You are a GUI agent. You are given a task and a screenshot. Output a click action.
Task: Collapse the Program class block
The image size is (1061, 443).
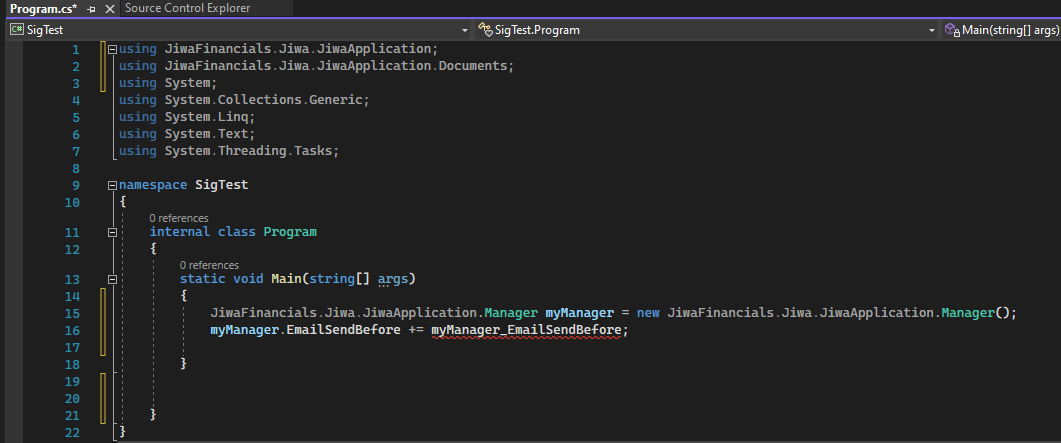point(111,232)
